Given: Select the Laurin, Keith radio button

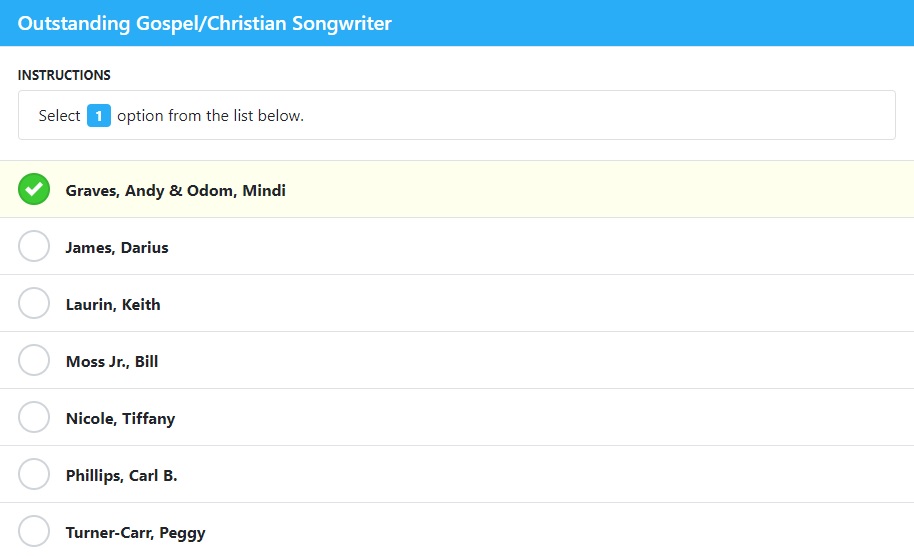Looking at the screenshot, I should [34, 303].
